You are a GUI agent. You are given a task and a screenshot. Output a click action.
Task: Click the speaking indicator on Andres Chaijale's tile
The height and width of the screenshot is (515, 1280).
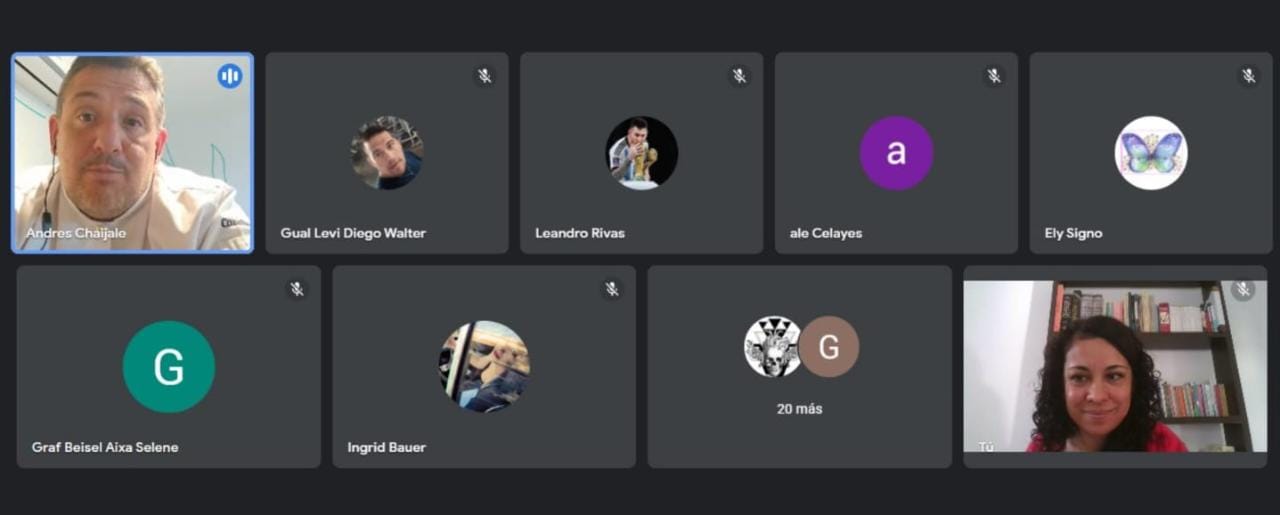230,76
